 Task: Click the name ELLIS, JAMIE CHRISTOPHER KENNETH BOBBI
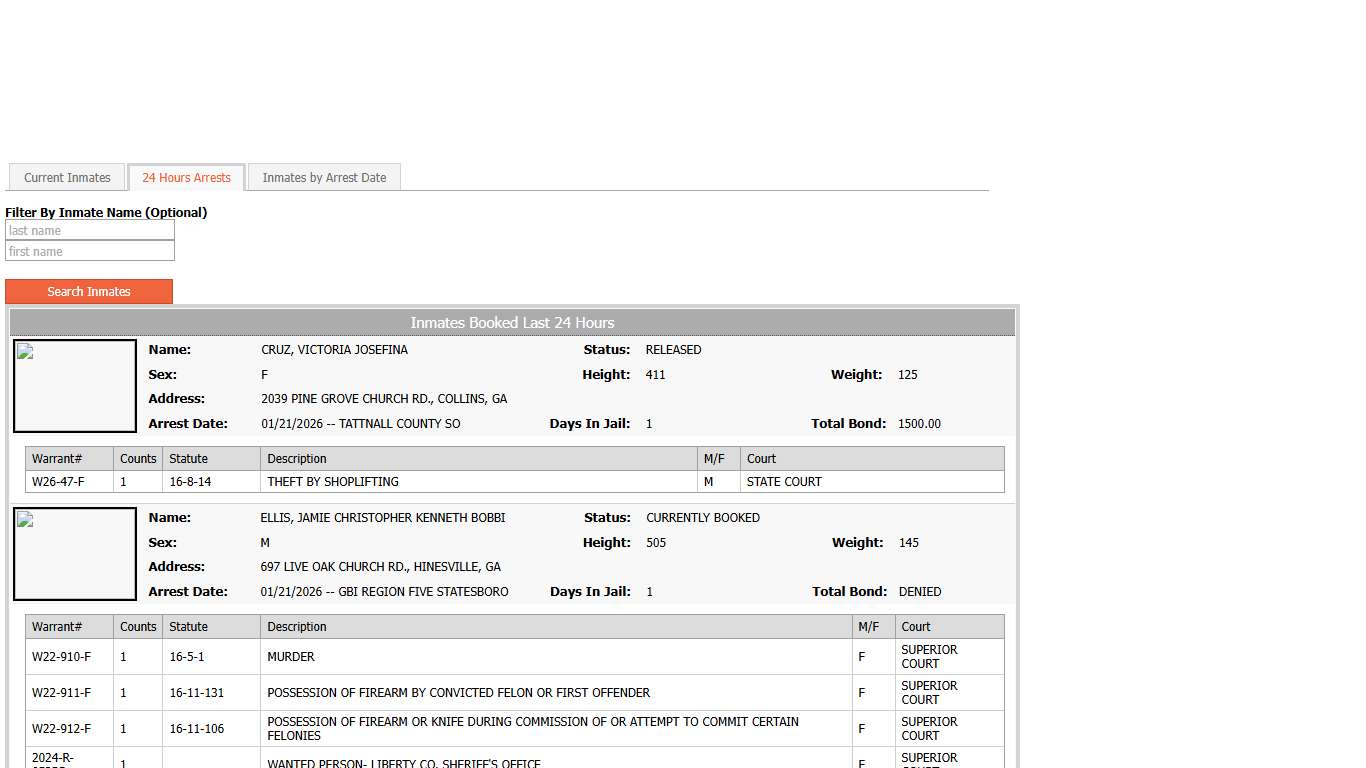coord(382,518)
